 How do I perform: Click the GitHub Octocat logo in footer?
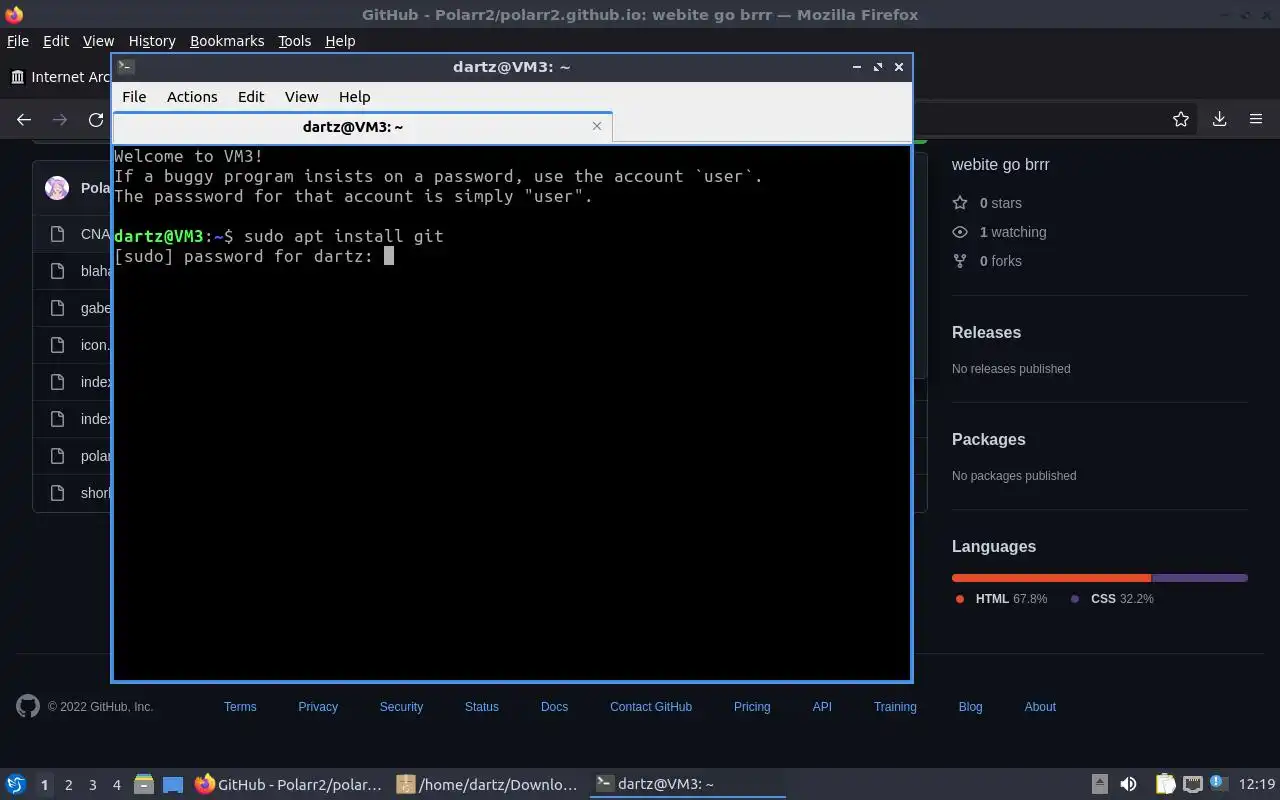(28, 706)
